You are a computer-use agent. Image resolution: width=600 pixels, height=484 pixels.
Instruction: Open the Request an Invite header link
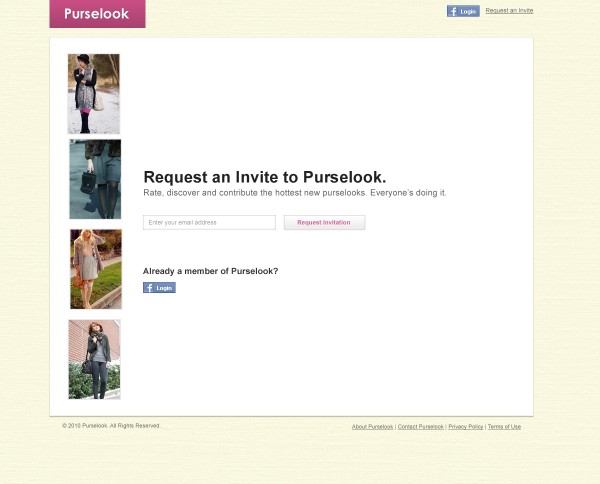point(509,11)
